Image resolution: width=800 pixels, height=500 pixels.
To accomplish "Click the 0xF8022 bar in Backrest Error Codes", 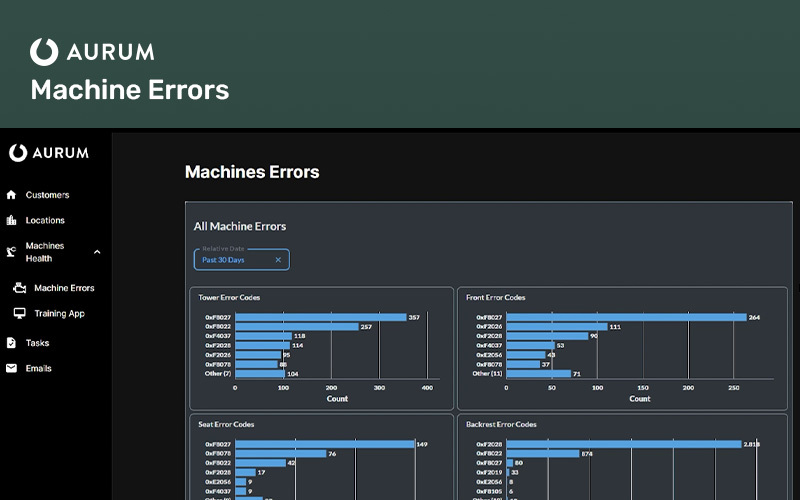I will [x=543, y=454].
